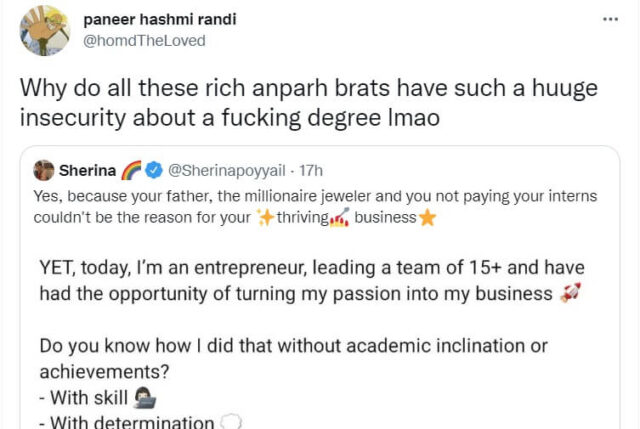Open the tweet's three-dot more options menu
The image size is (640, 429).
point(611,20)
